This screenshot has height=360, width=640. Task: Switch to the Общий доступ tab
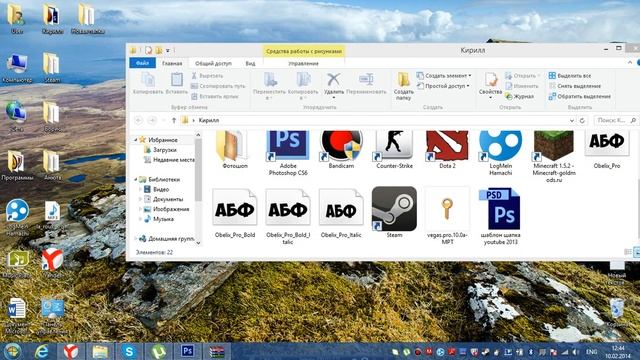pyautogui.click(x=213, y=63)
